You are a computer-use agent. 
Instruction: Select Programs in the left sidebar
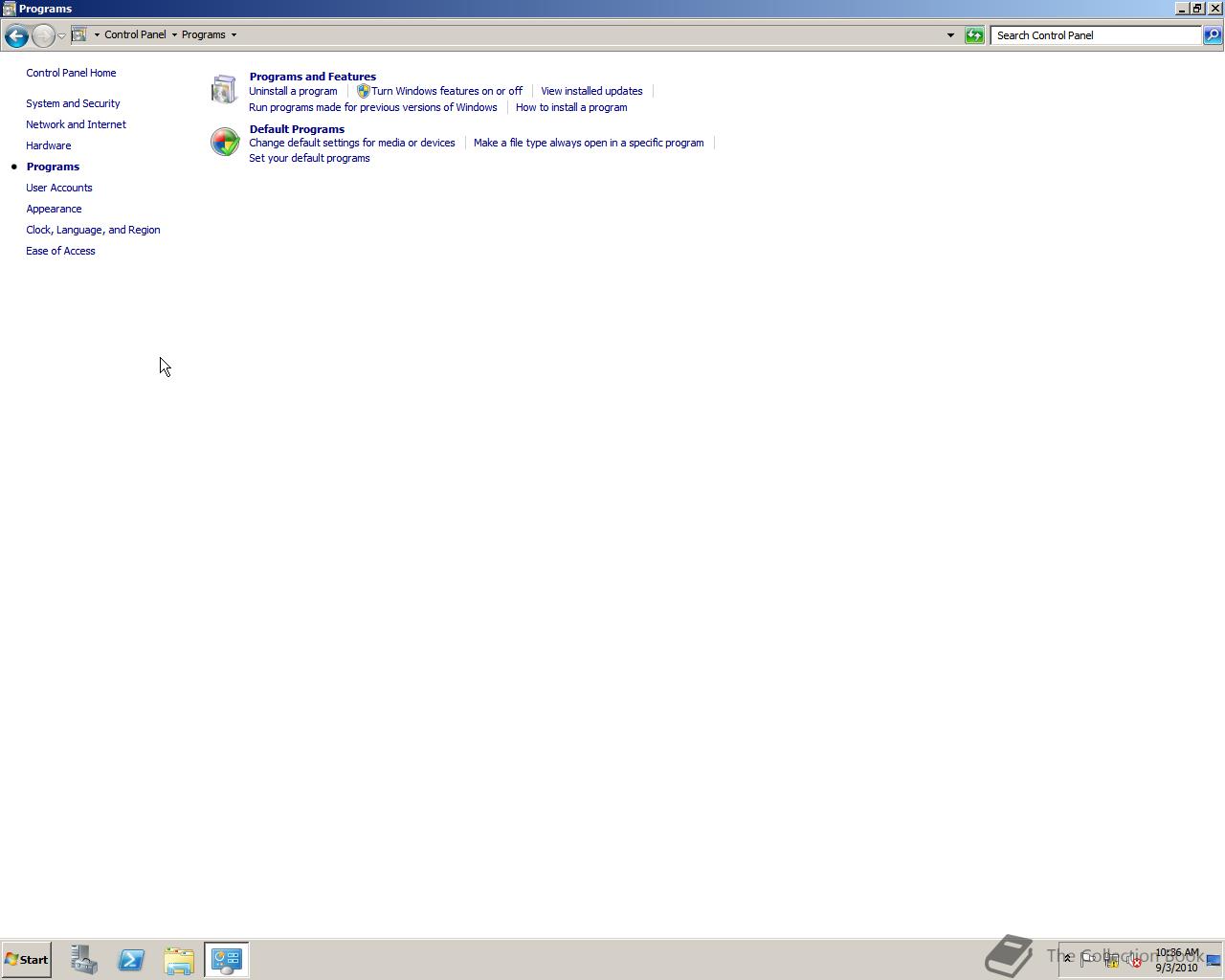click(x=53, y=167)
